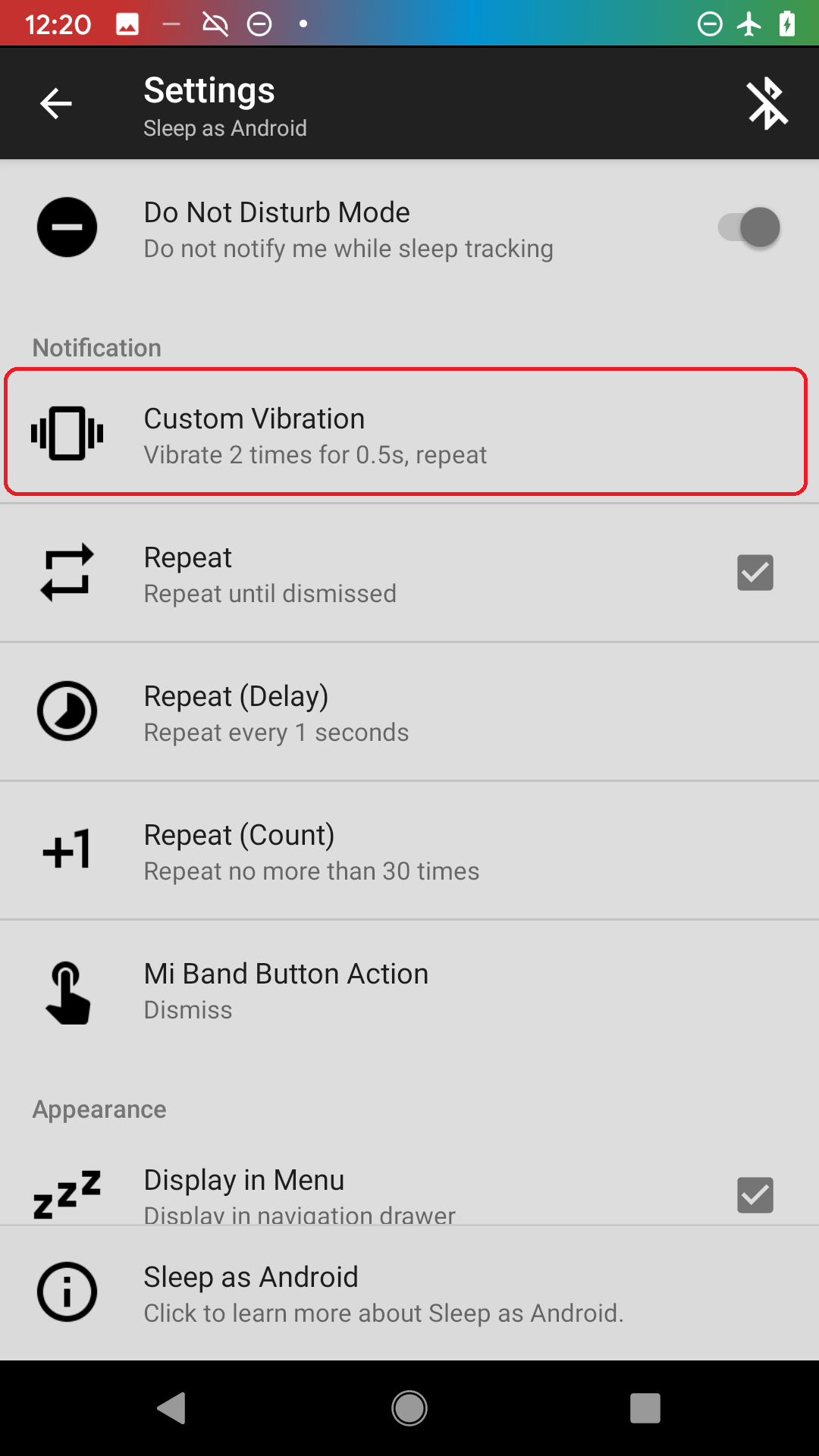This screenshot has height=1456, width=819.
Task: Tap the Android recent apps square button
Action: click(x=645, y=1408)
